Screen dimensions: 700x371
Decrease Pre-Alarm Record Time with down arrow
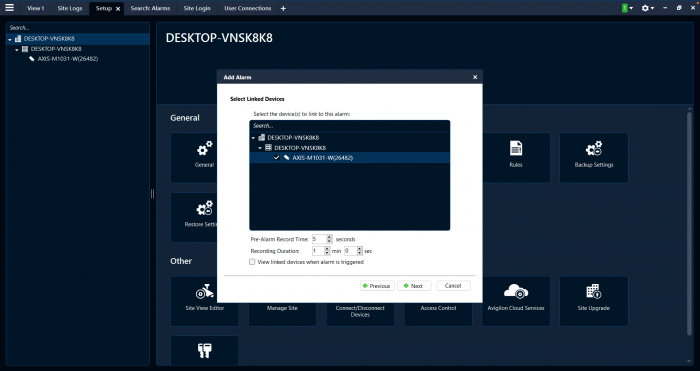click(x=329, y=242)
